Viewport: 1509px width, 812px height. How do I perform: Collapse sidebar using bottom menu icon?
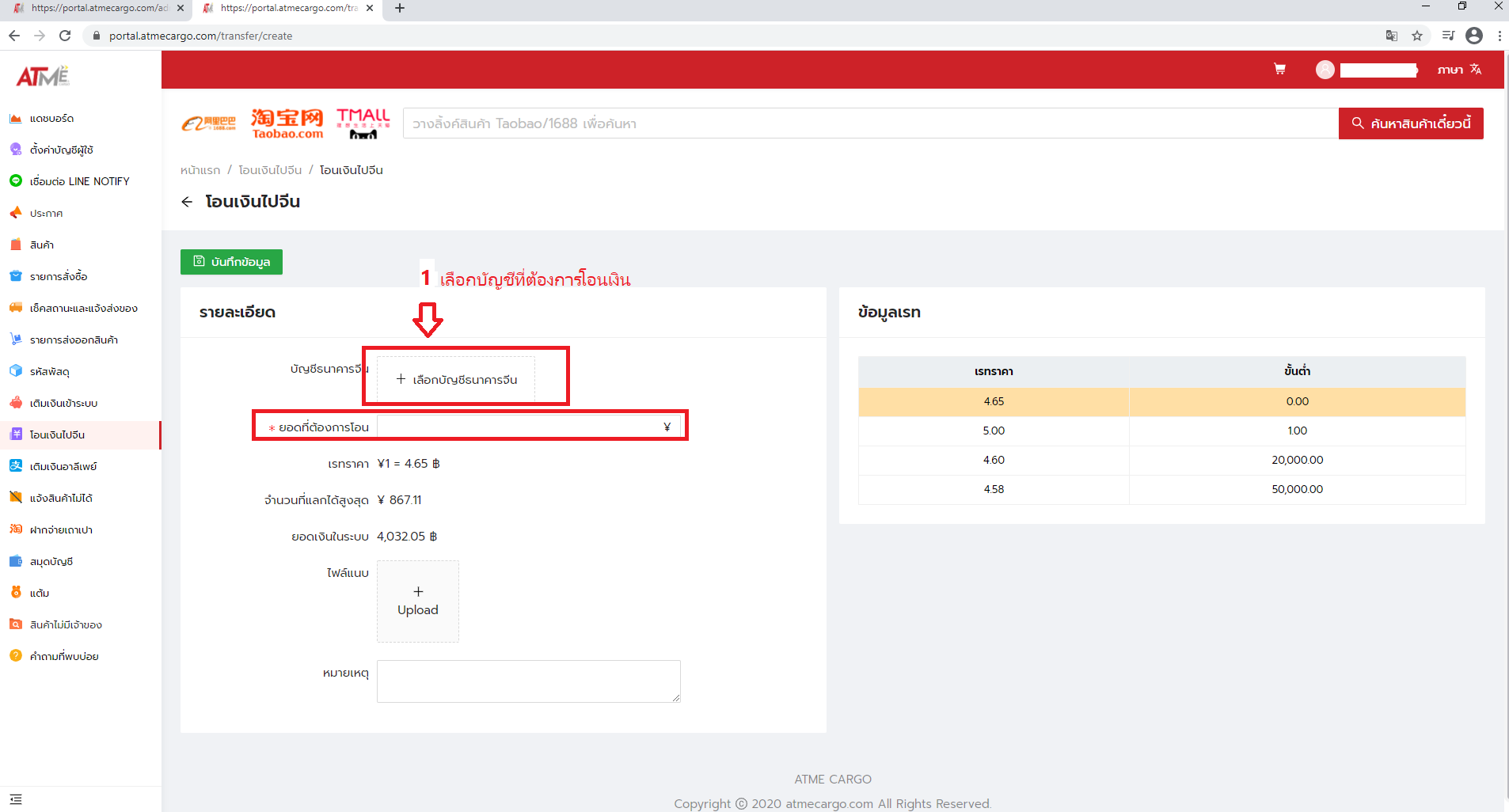(x=16, y=799)
